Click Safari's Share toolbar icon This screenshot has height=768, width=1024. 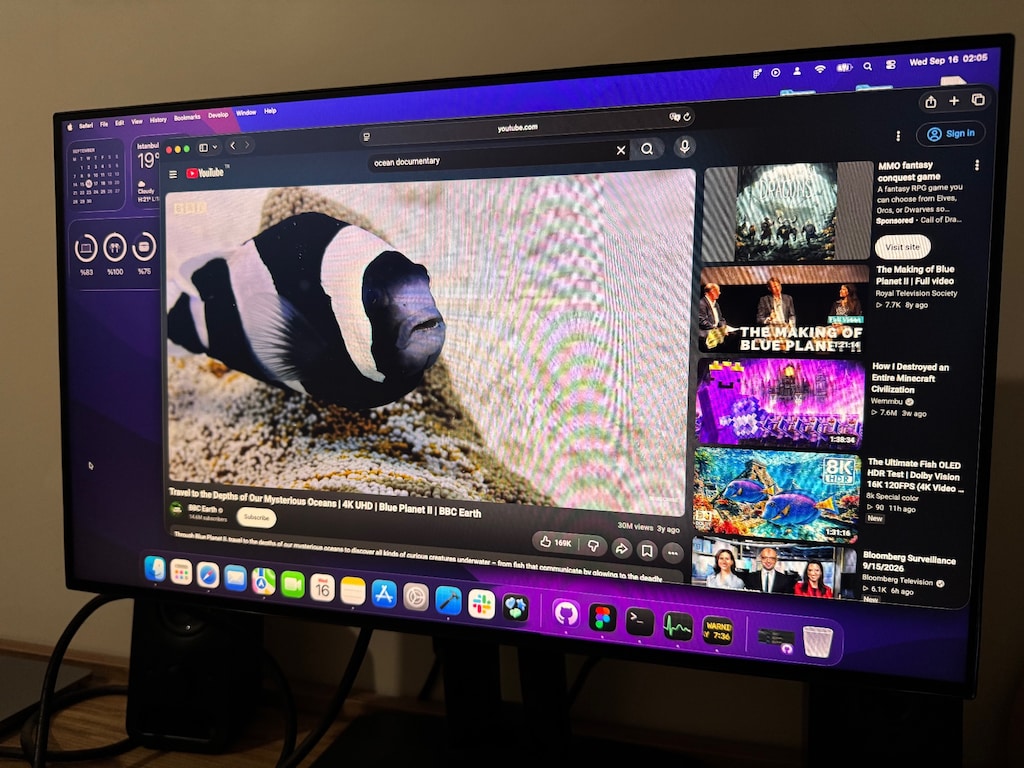point(931,102)
